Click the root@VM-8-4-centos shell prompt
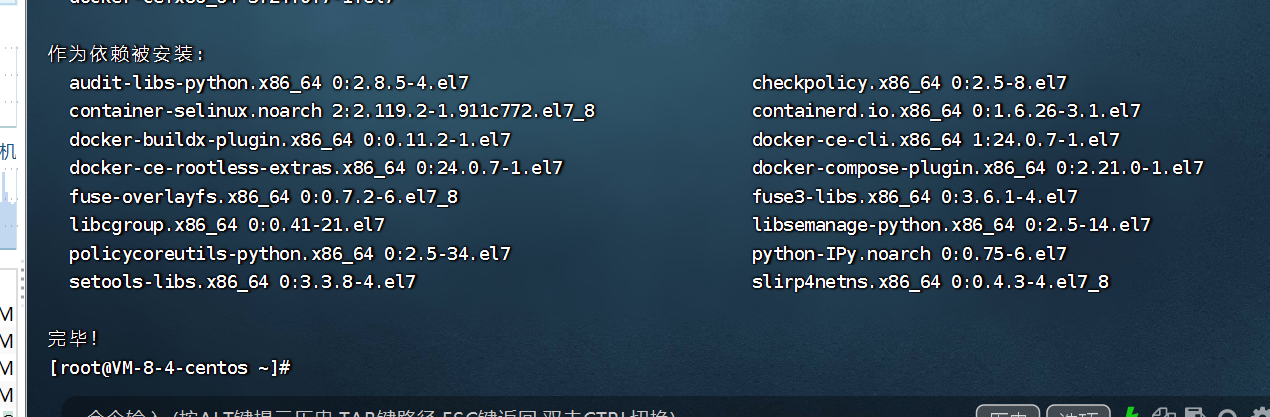Image resolution: width=1270 pixels, height=417 pixels. [169, 368]
